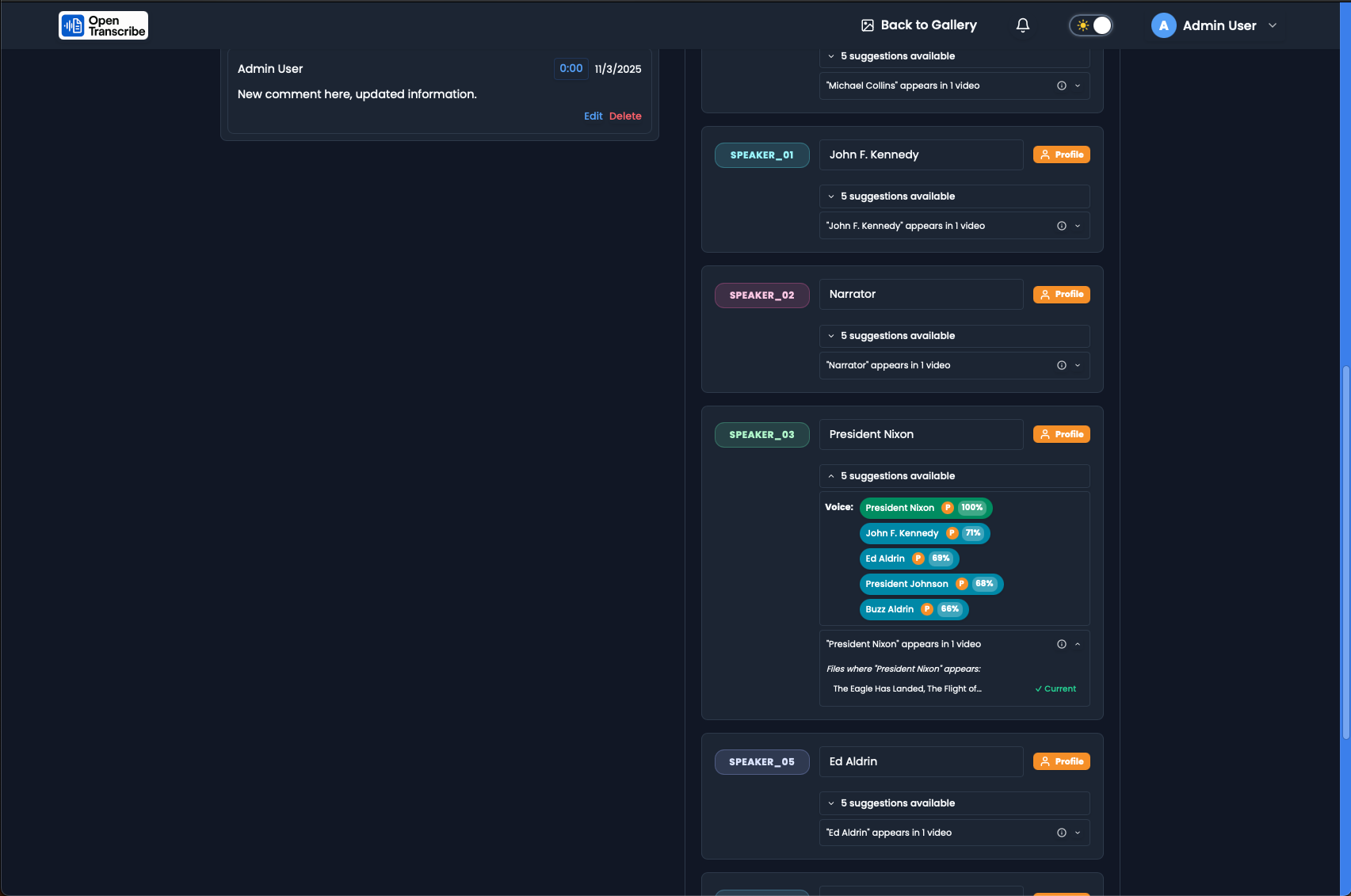Select President Nixon 100% voice suggestion
This screenshot has width=1351, height=896.
point(925,508)
